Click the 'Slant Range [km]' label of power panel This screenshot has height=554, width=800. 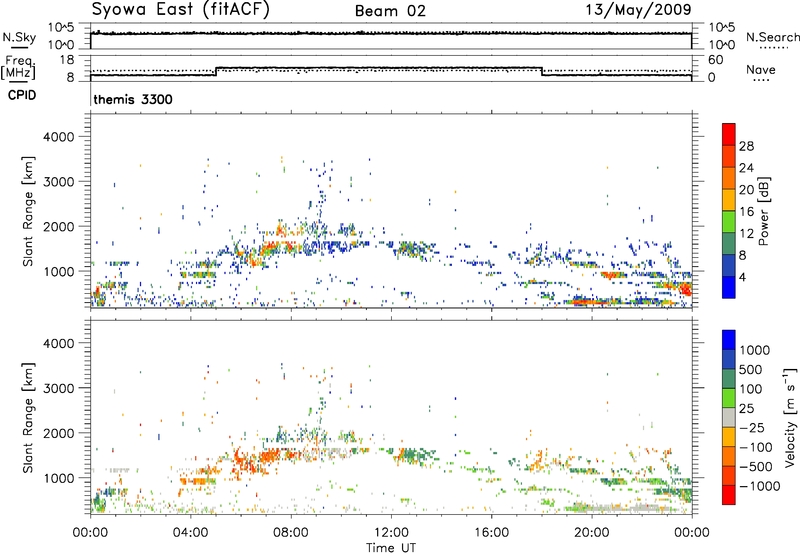(x=29, y=211)
